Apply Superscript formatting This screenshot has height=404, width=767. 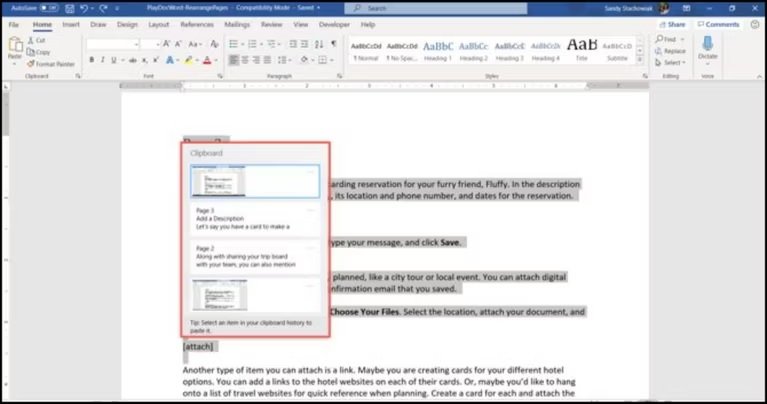[x=156, y=60]
